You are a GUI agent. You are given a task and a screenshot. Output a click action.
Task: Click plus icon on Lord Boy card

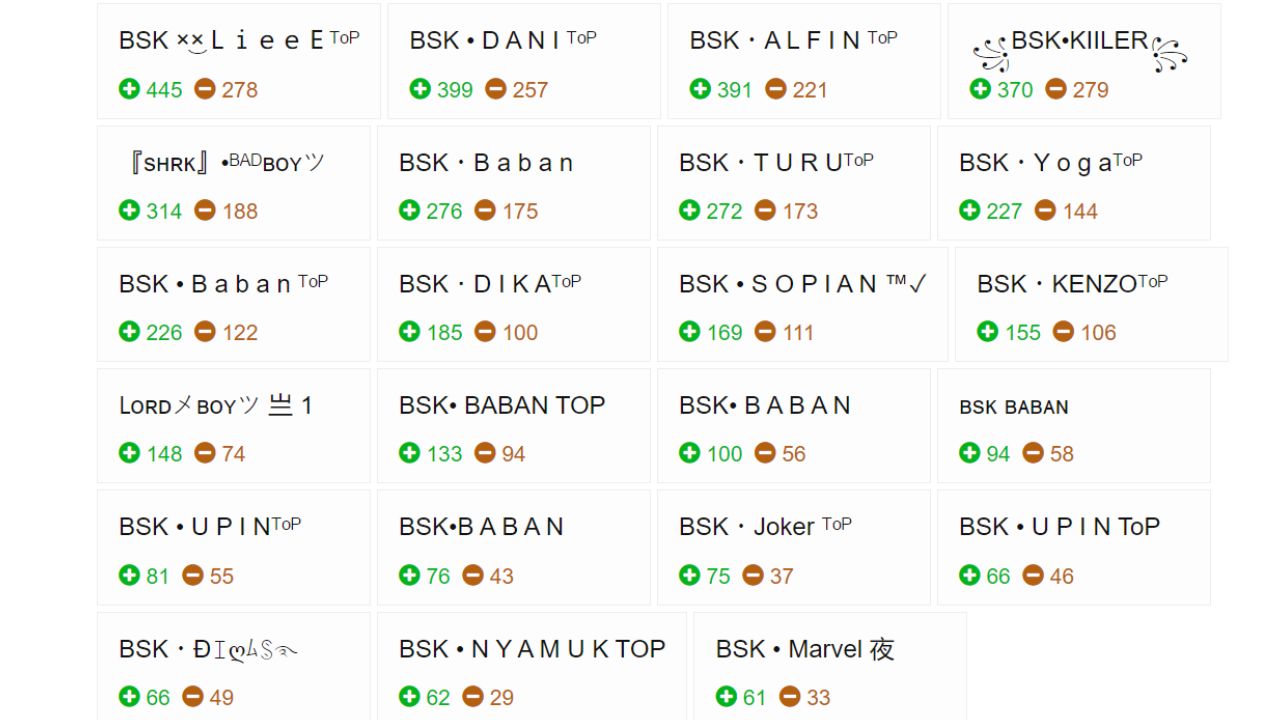click(129, 453)
